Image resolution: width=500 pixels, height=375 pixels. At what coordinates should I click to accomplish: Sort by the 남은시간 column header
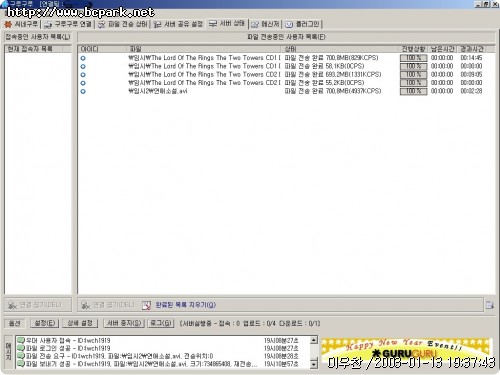click(442, 49)
